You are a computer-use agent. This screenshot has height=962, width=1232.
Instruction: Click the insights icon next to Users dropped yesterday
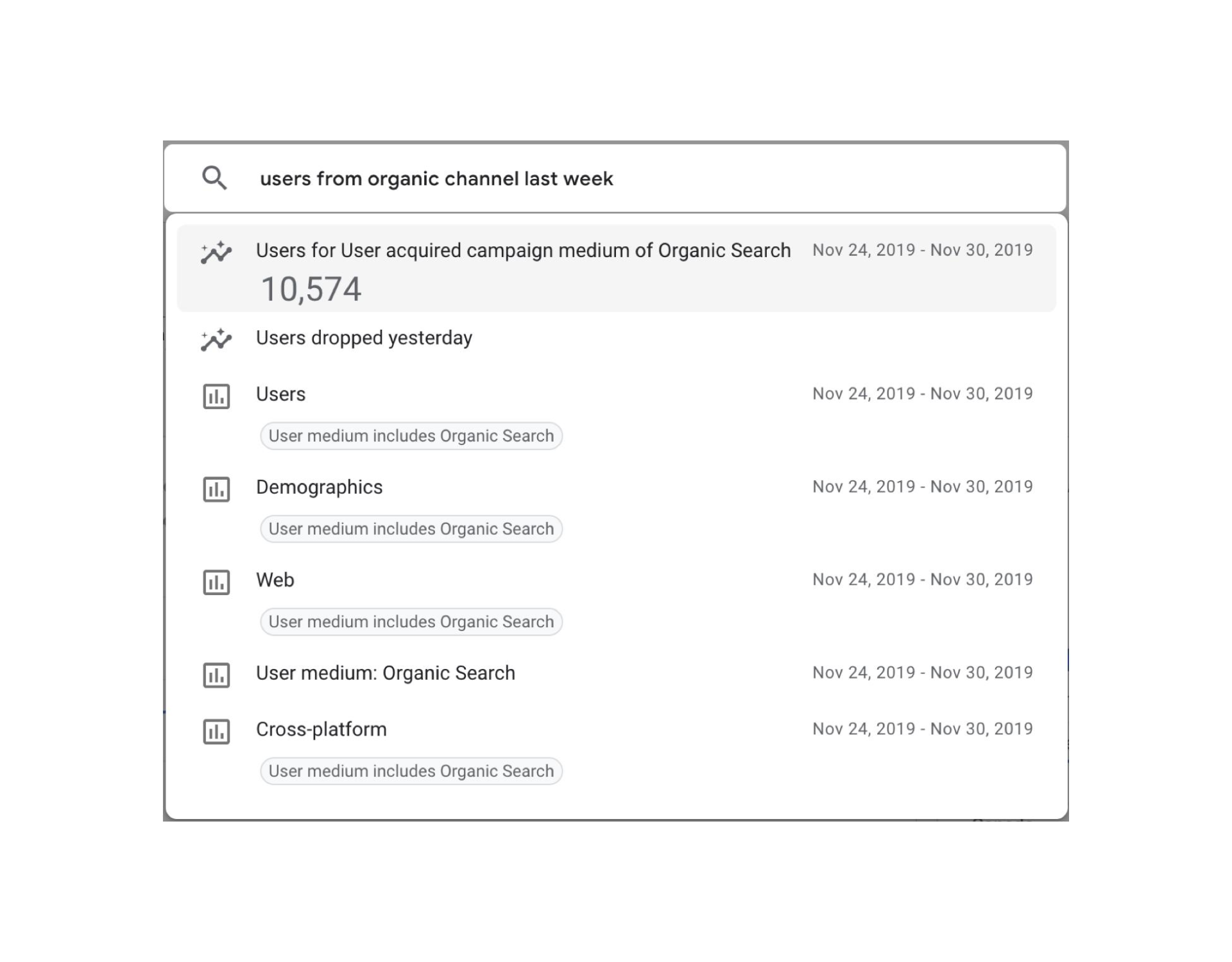(x=216, y=339)
